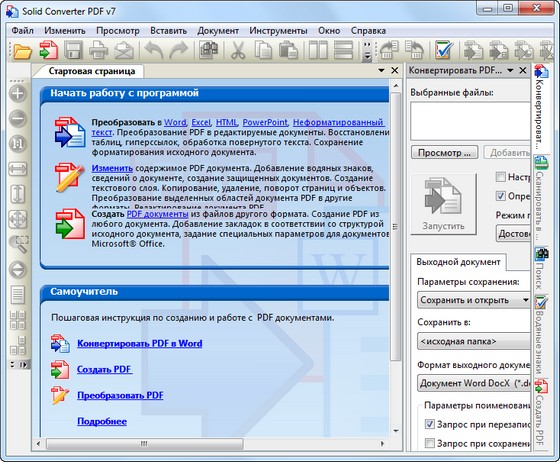Click the Конвертировать PDF в Word link
Screen dimensions: 560x462
click(140, 343)
